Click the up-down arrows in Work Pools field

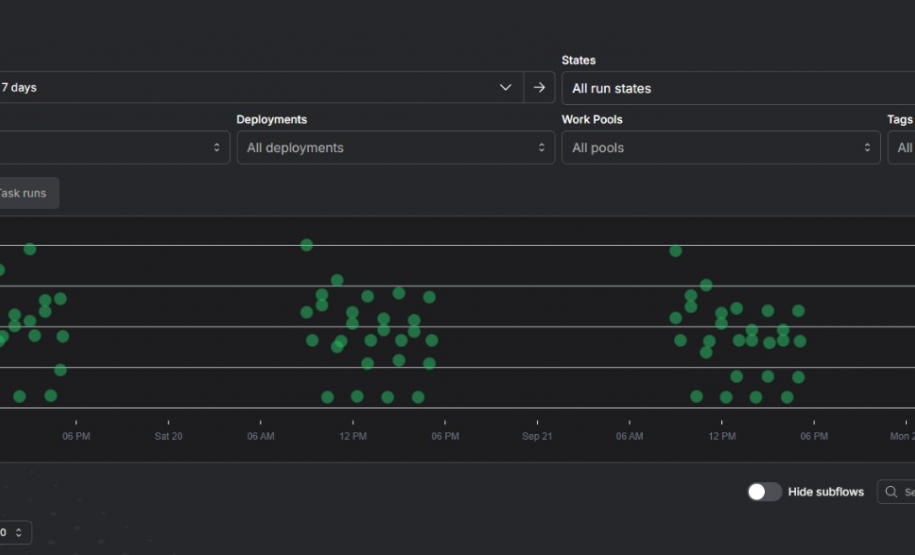[x=867, y=147]
